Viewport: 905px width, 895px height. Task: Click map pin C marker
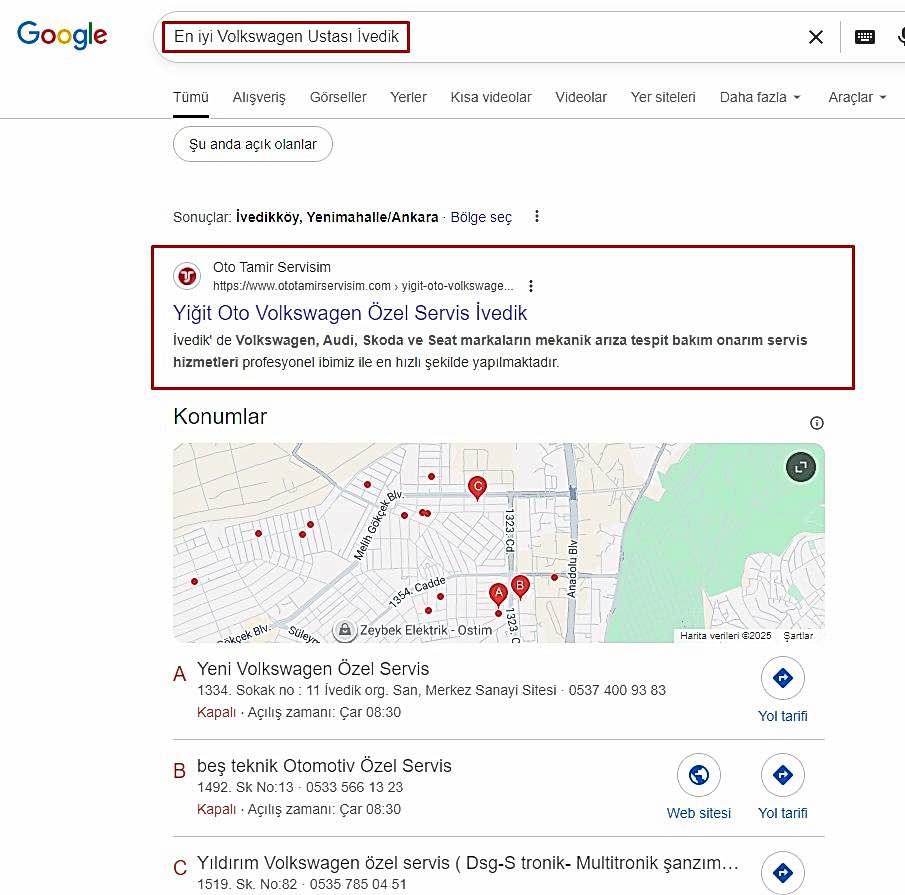click(x=478, y=487)
